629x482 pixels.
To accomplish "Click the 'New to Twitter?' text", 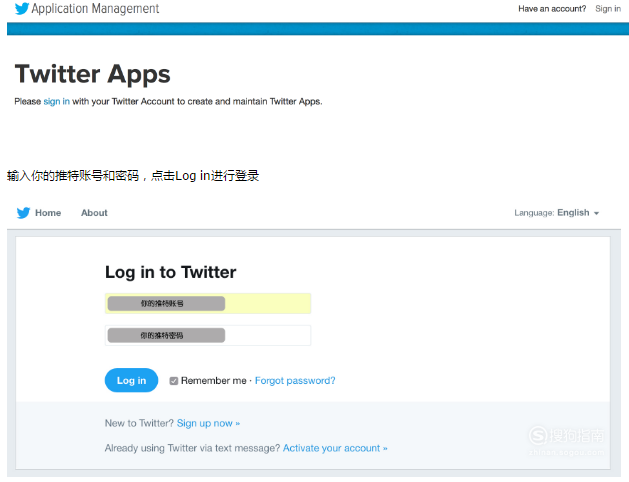I will point(139,423).
